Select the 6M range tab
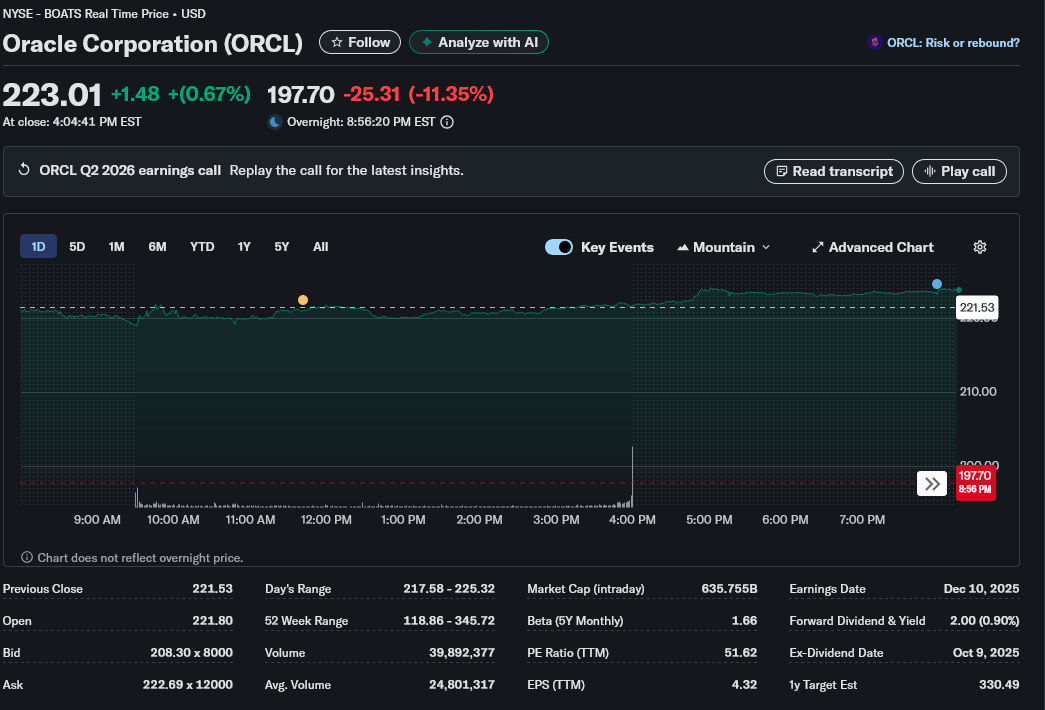 click(157, 247)
